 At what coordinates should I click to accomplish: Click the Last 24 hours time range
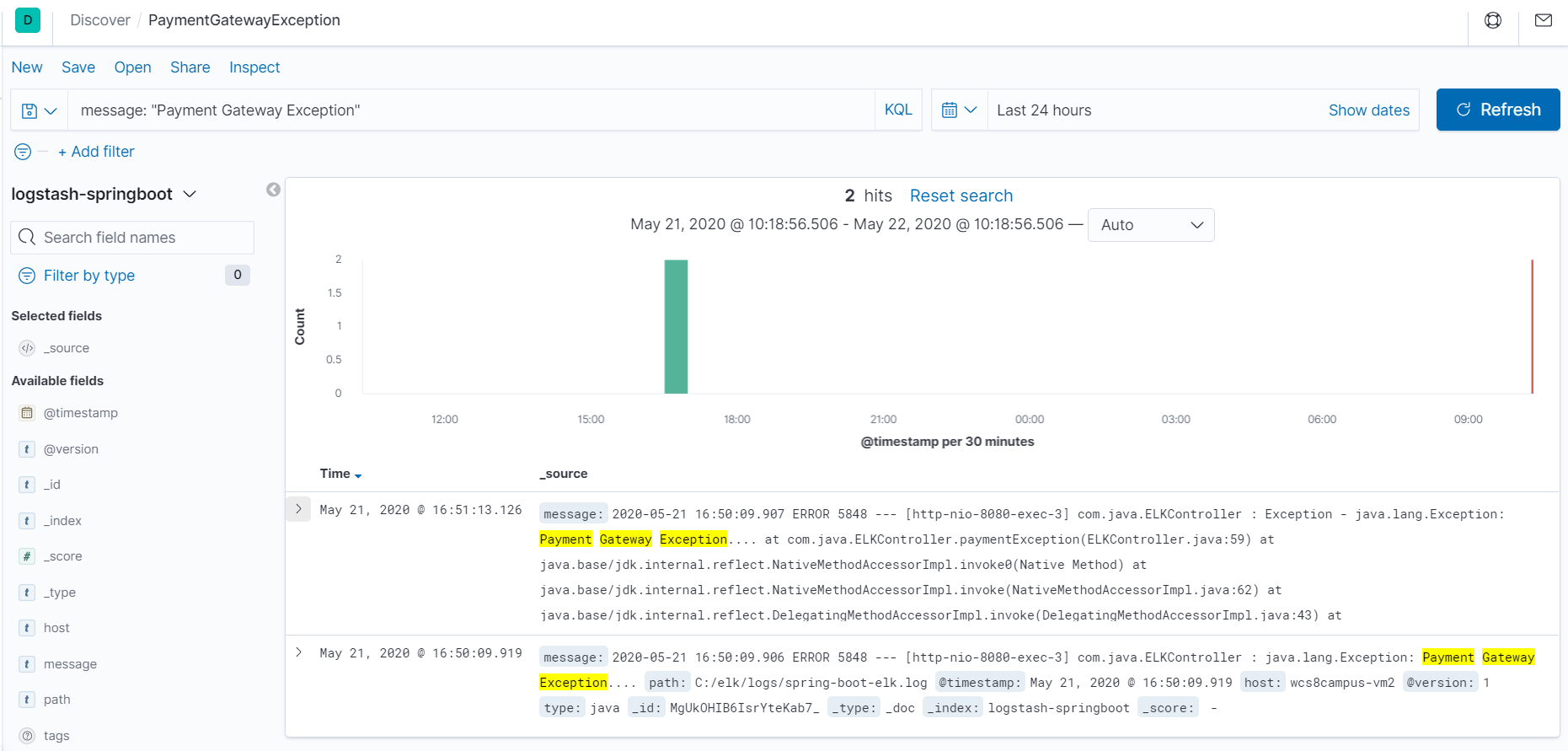pos(1044,110)
